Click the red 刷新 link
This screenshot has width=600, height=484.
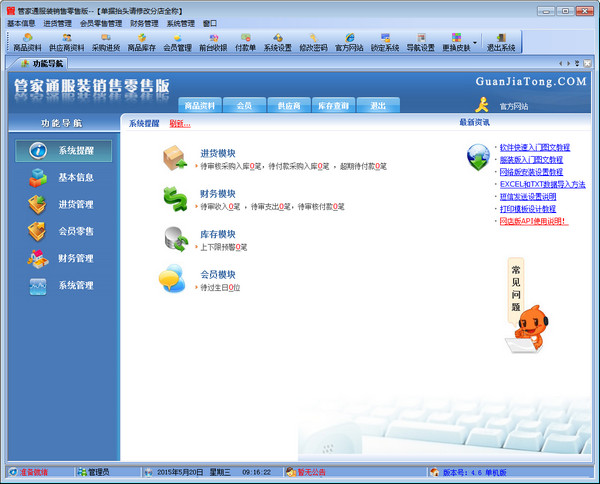[x=180, y=123]
